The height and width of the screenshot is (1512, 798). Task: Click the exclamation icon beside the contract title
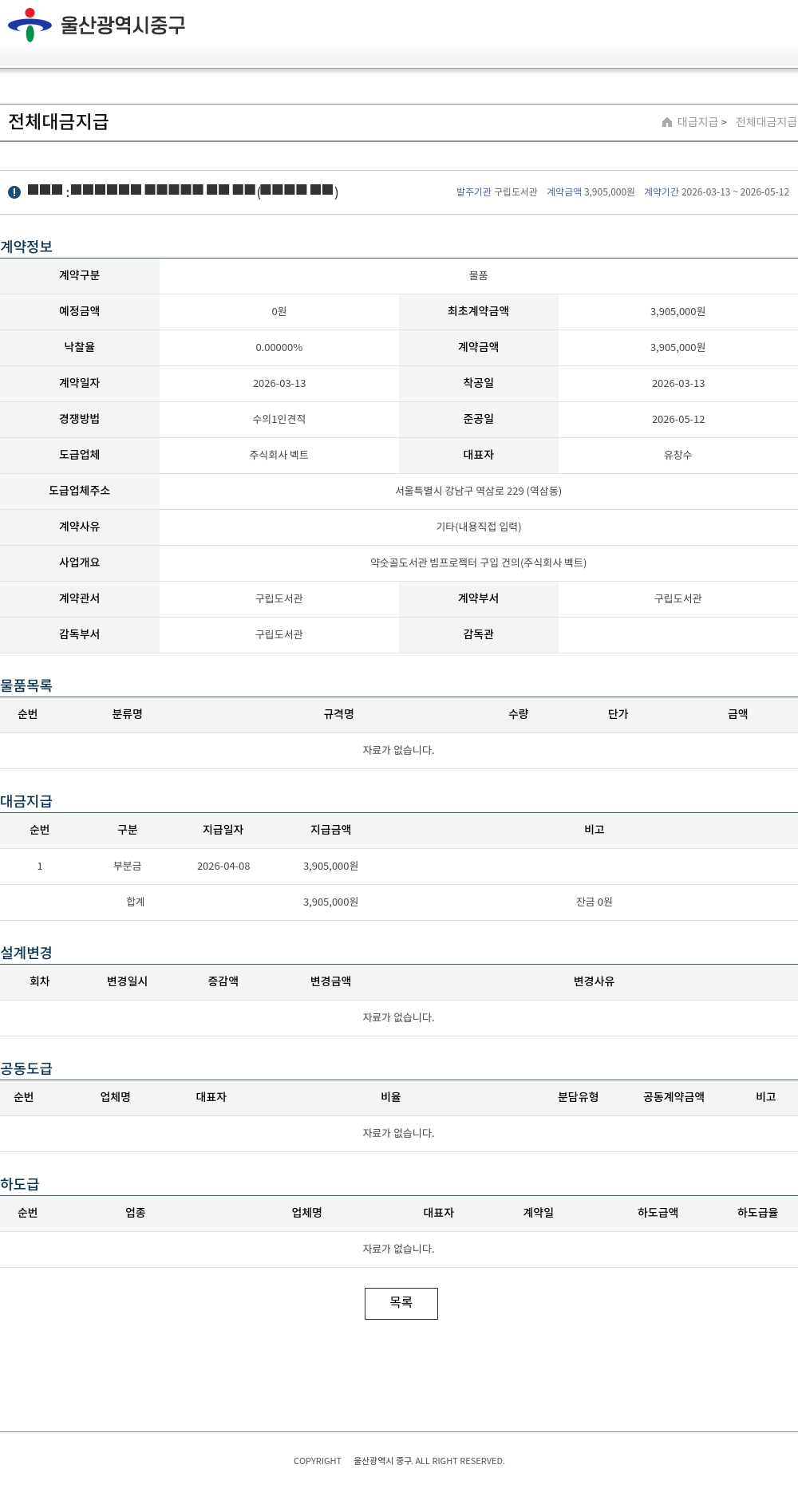14,192
